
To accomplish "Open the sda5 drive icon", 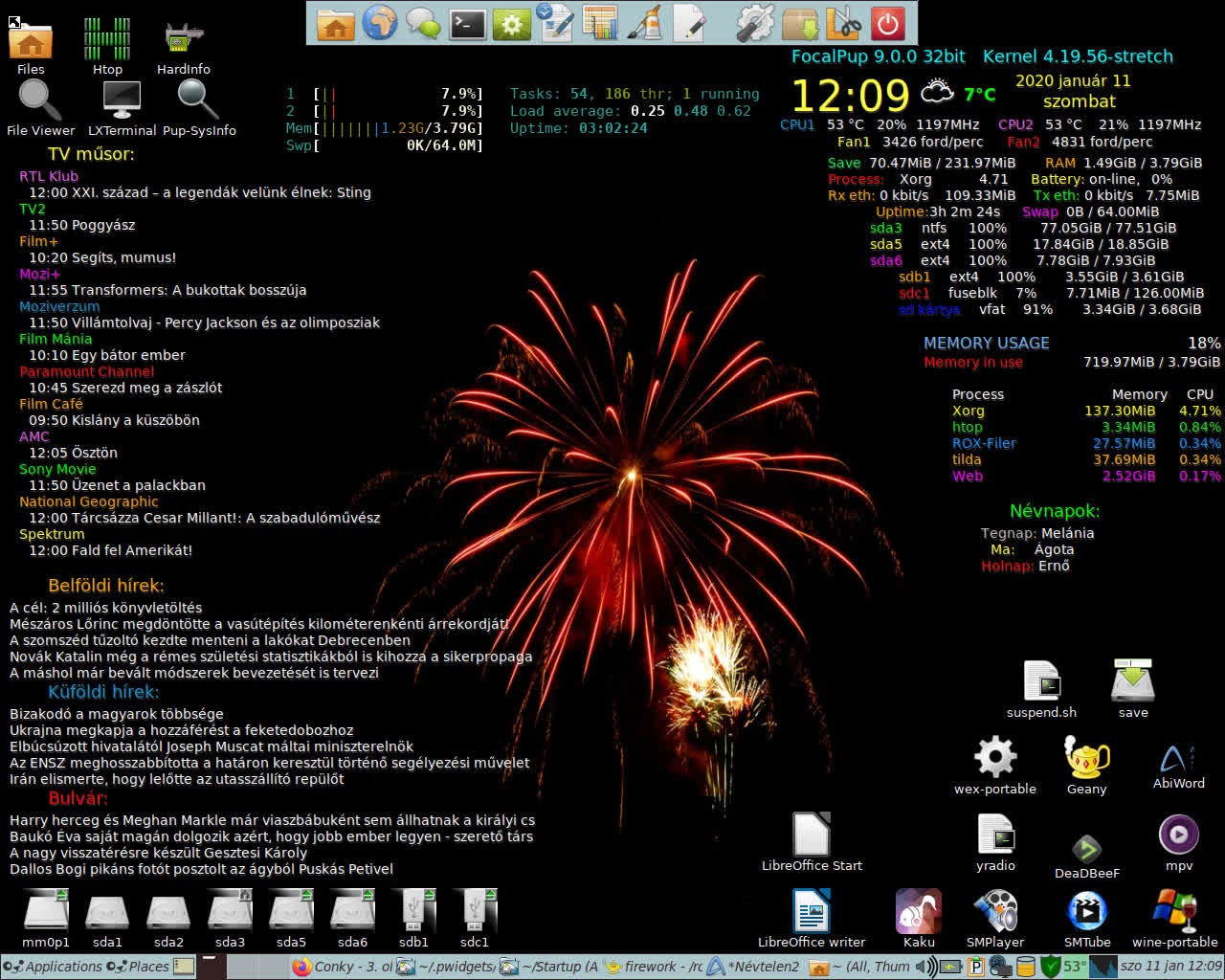I will [291, 919].
